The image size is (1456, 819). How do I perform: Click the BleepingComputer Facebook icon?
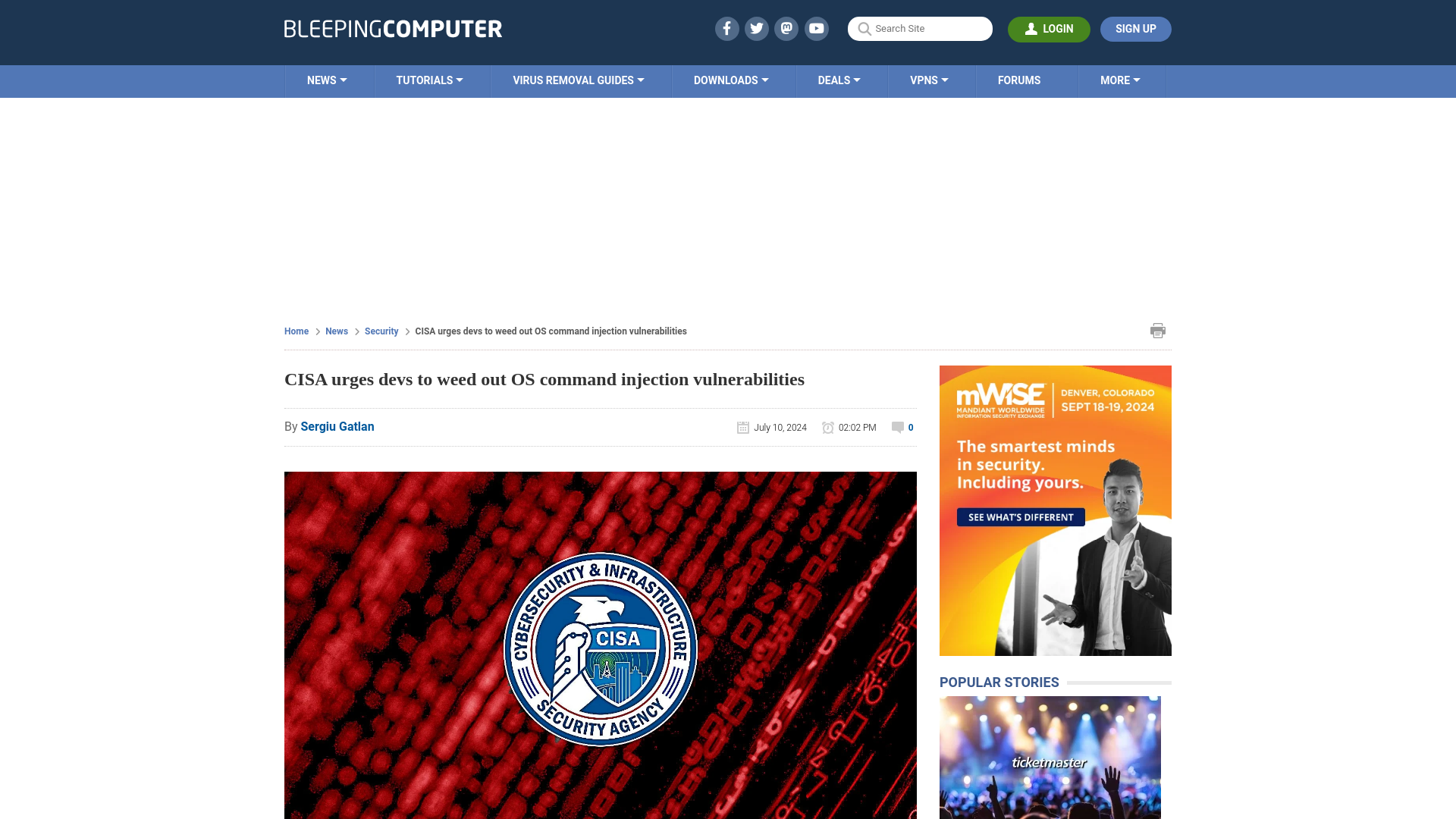(x=727, y=28)
